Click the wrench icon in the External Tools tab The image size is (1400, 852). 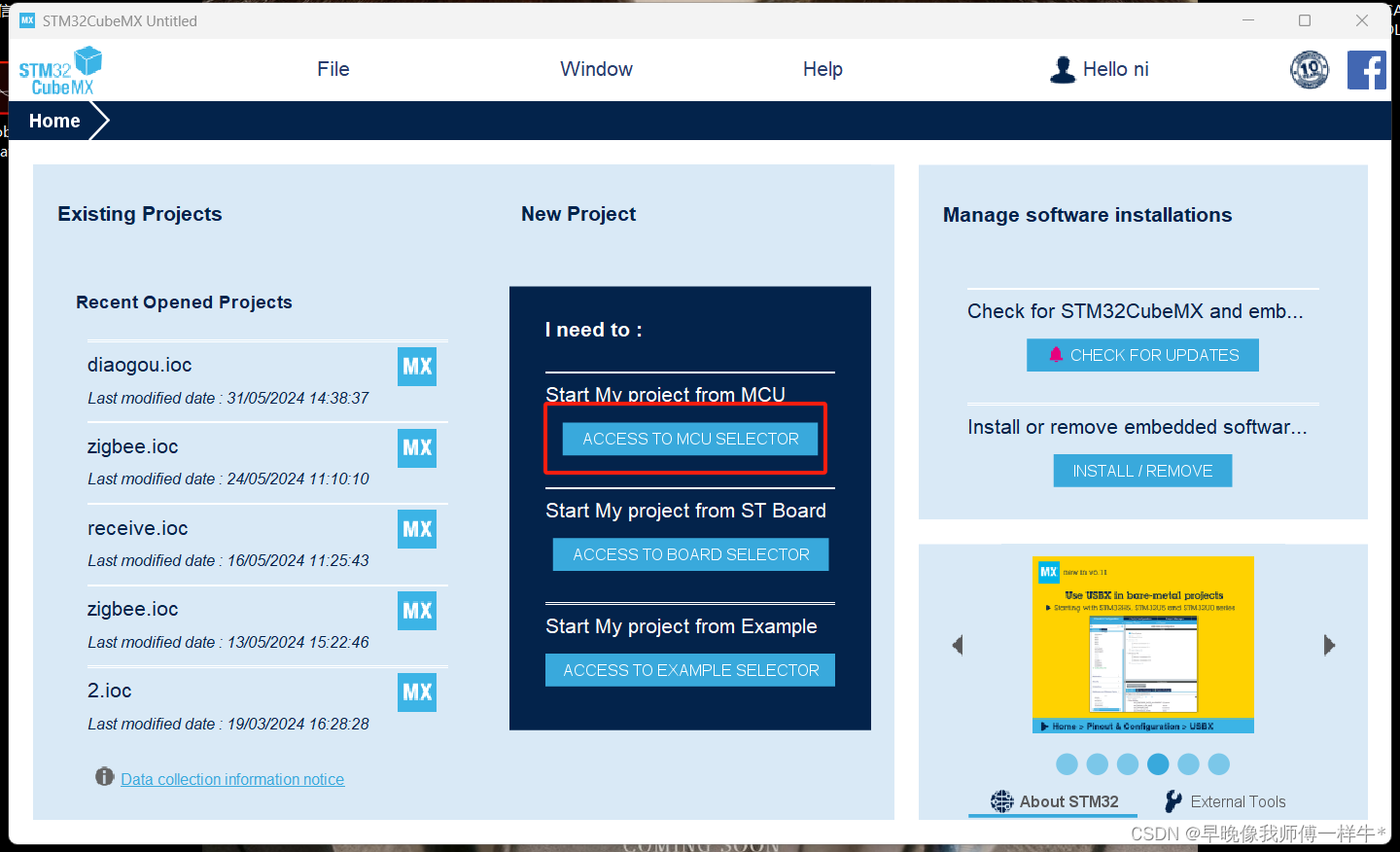tap(1173, 801)
